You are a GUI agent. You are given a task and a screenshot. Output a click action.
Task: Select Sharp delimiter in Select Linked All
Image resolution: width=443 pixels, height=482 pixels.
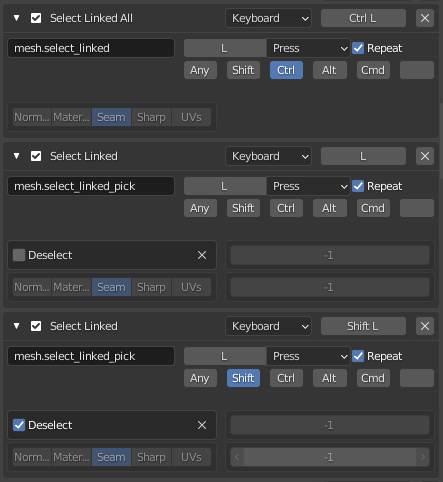pyautogui.click(x=151, y=117)
